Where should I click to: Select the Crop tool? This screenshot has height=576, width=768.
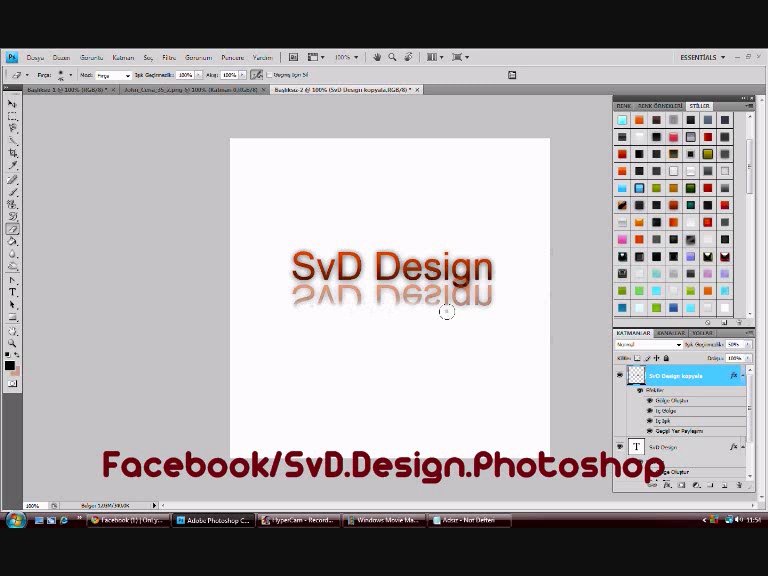coord(12,153)
